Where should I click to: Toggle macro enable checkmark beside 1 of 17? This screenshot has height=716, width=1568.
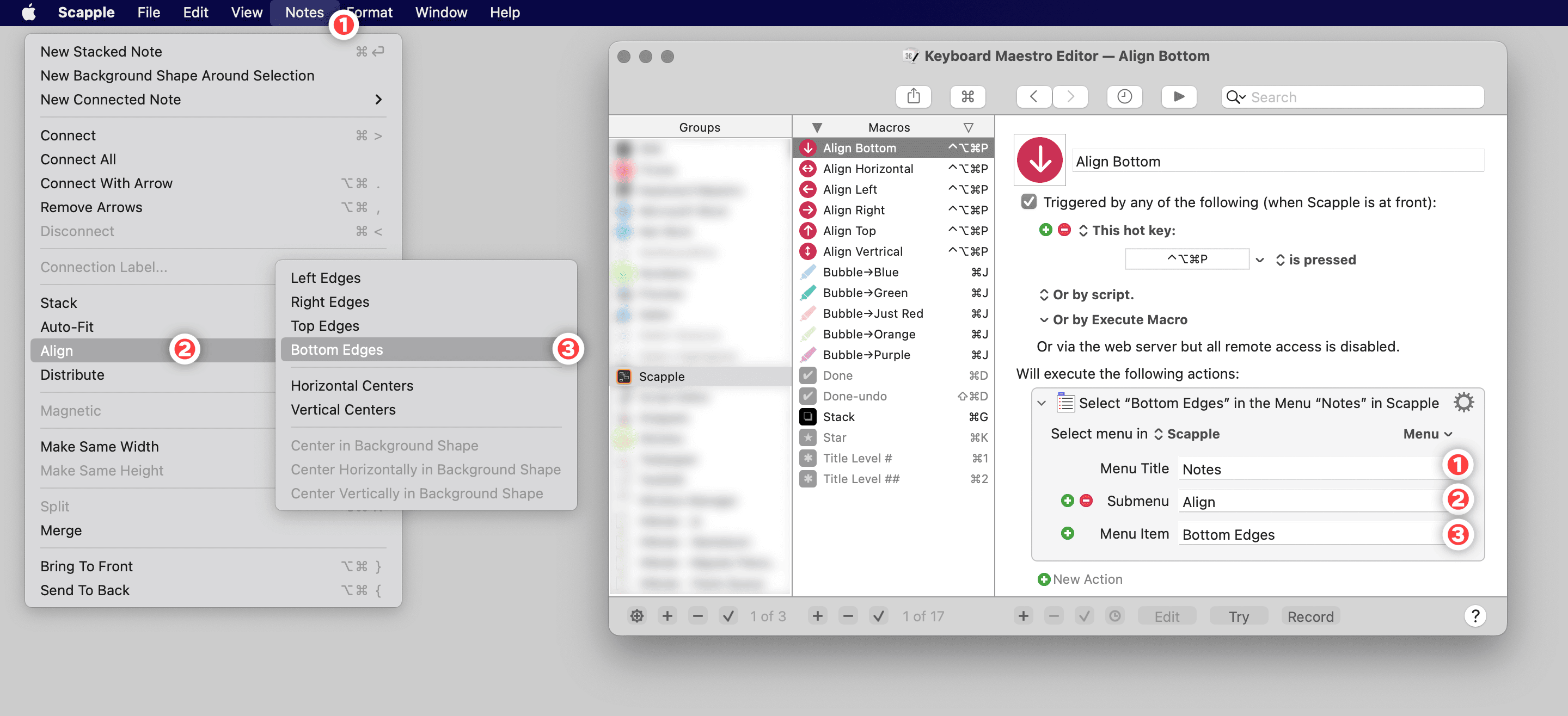[878, 616]
